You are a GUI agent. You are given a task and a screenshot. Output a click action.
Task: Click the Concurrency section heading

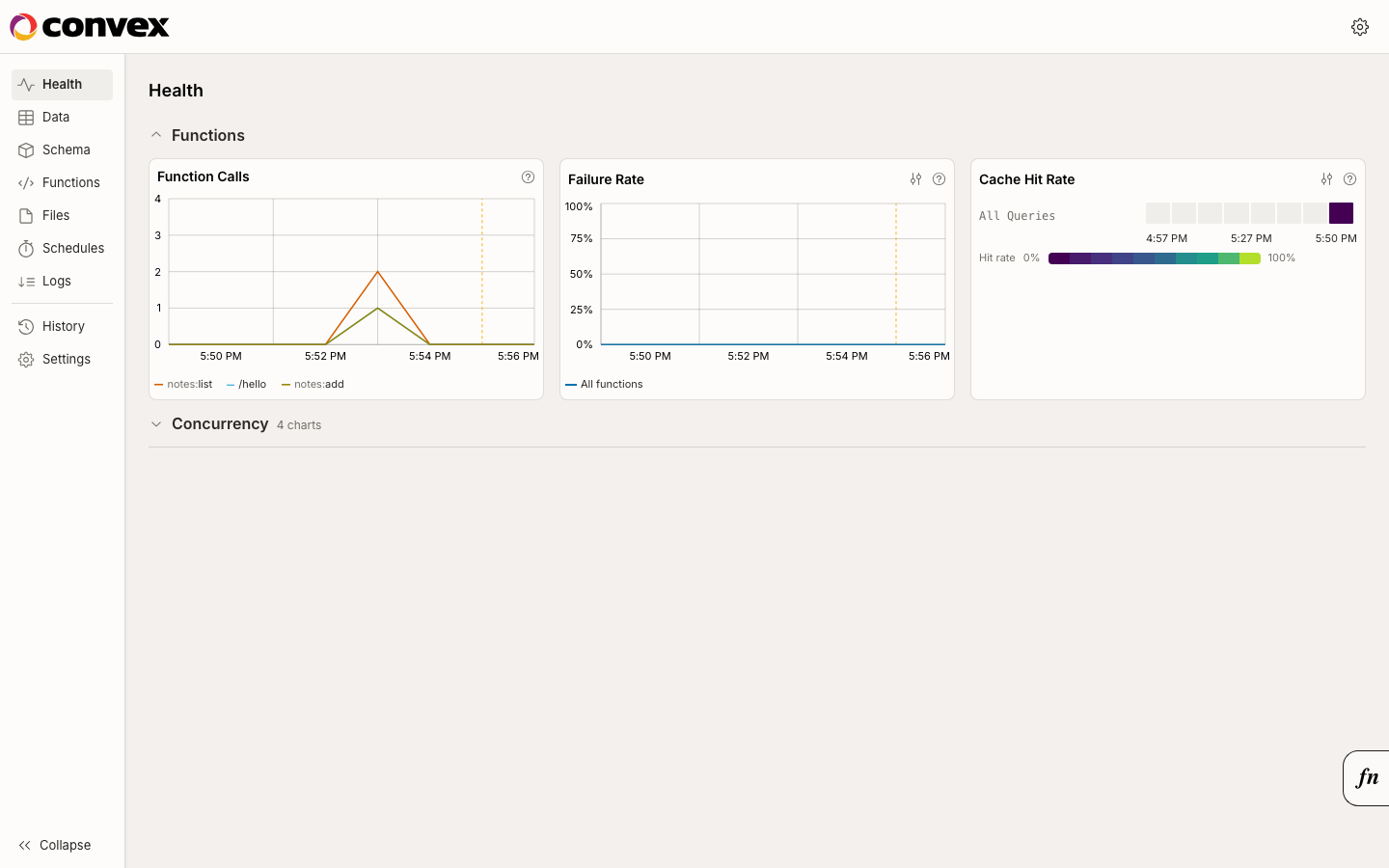(220, 424)
